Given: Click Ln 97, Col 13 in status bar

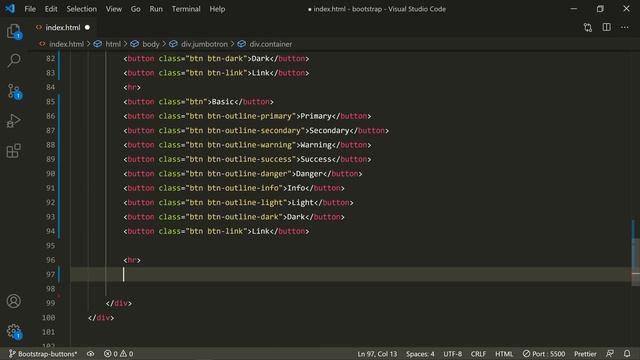Looking at the screenshot, I should pyautogui.click(x=377, y=353).
